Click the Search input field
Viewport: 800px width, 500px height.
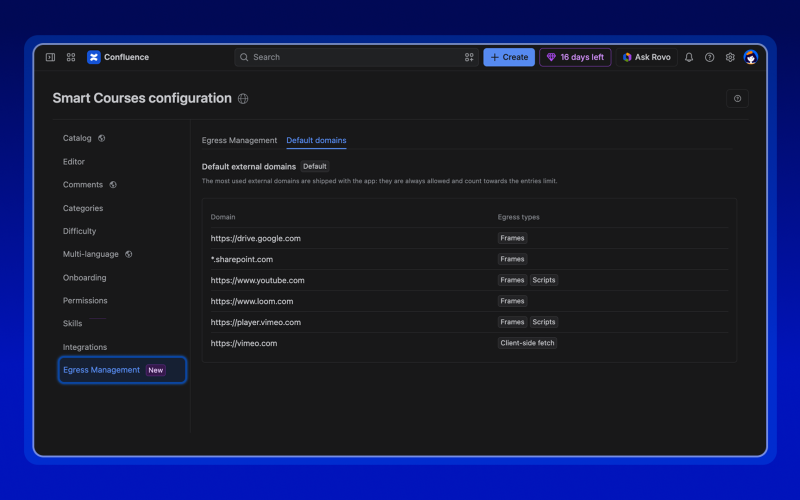[x=356, y=57]
